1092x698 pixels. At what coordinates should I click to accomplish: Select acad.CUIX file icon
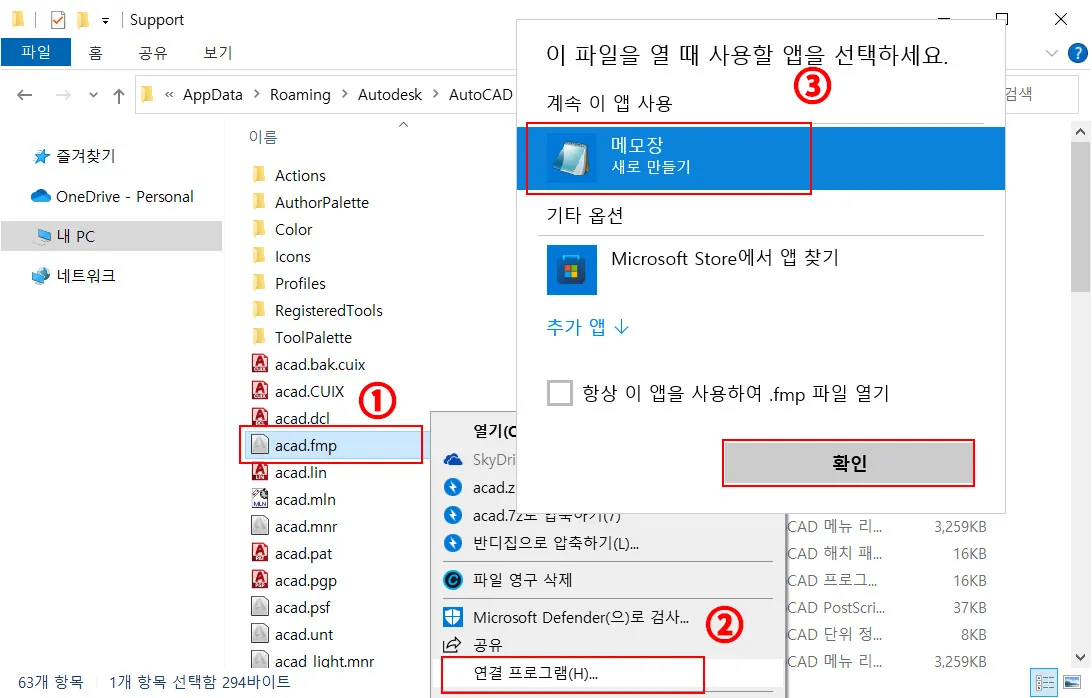(x=260, y=391)
